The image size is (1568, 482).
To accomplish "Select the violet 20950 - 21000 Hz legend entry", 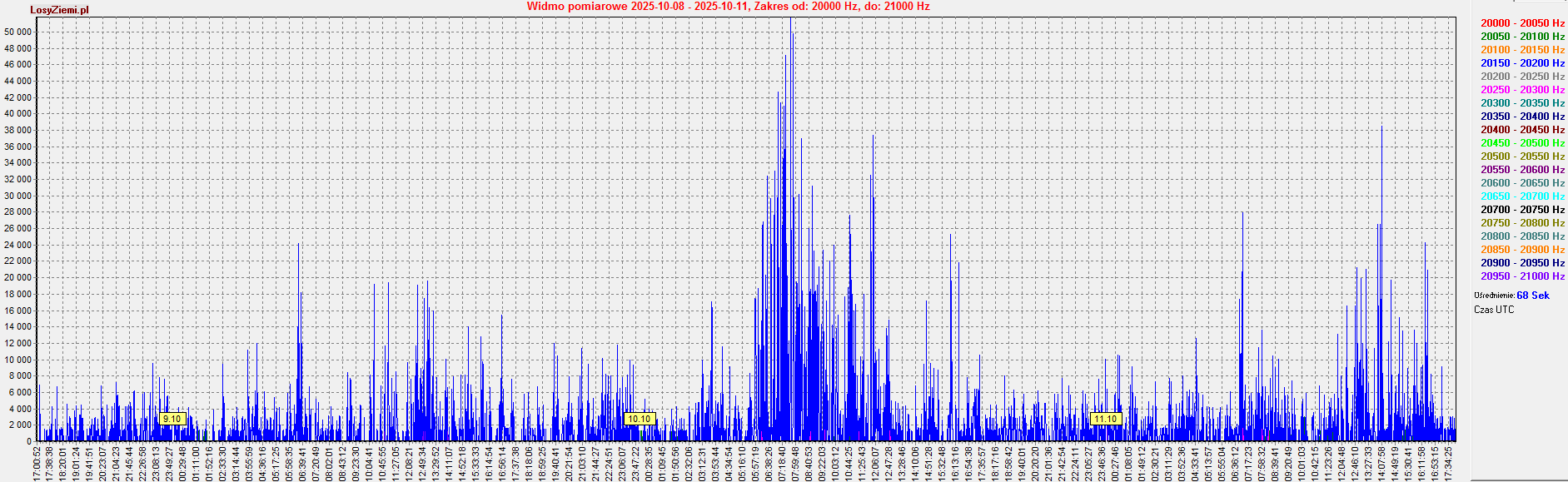I will pos(1522,276).
